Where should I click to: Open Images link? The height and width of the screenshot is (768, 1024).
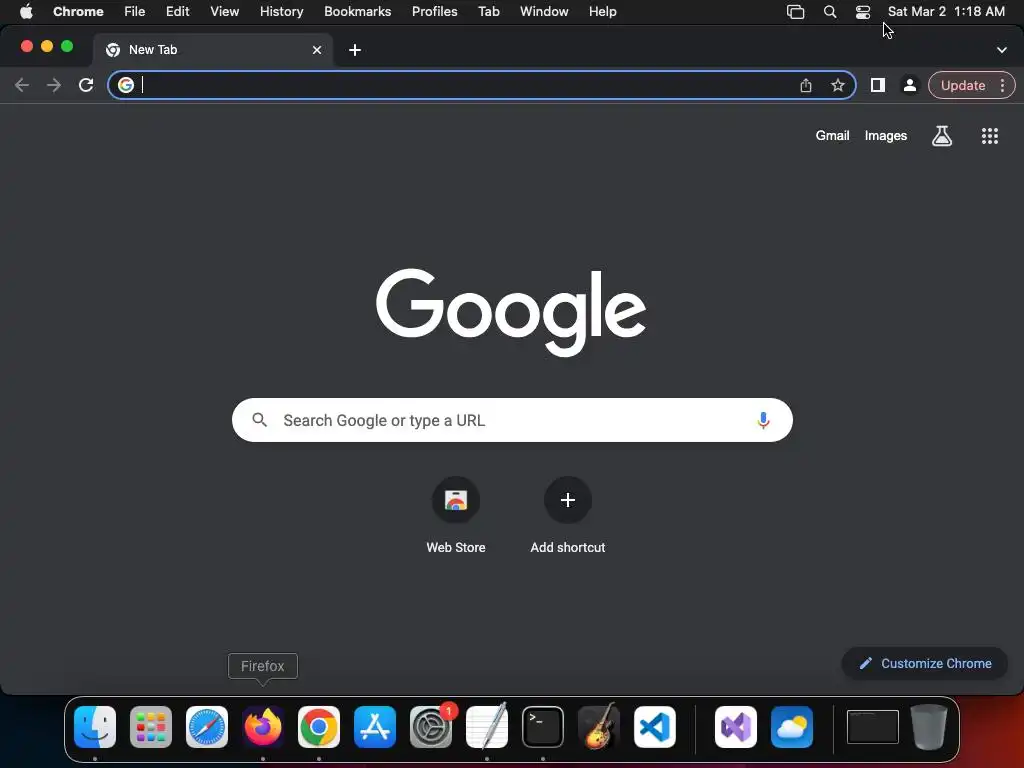pos(886,136)
